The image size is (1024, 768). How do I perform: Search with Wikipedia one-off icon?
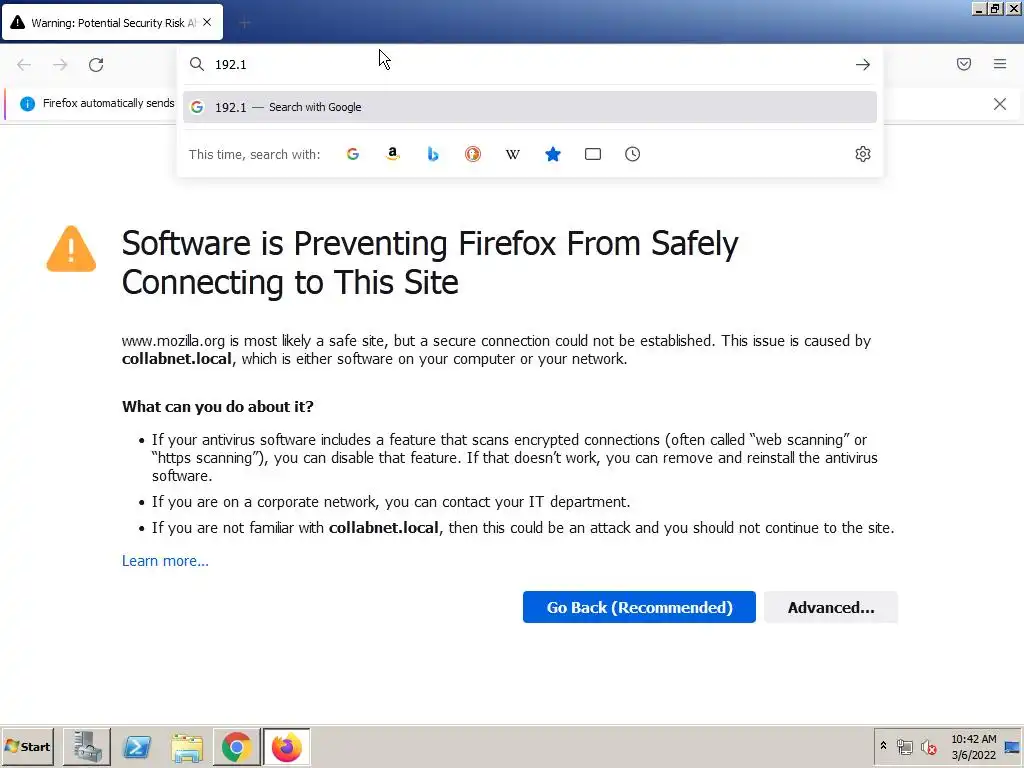coord(513,154)
